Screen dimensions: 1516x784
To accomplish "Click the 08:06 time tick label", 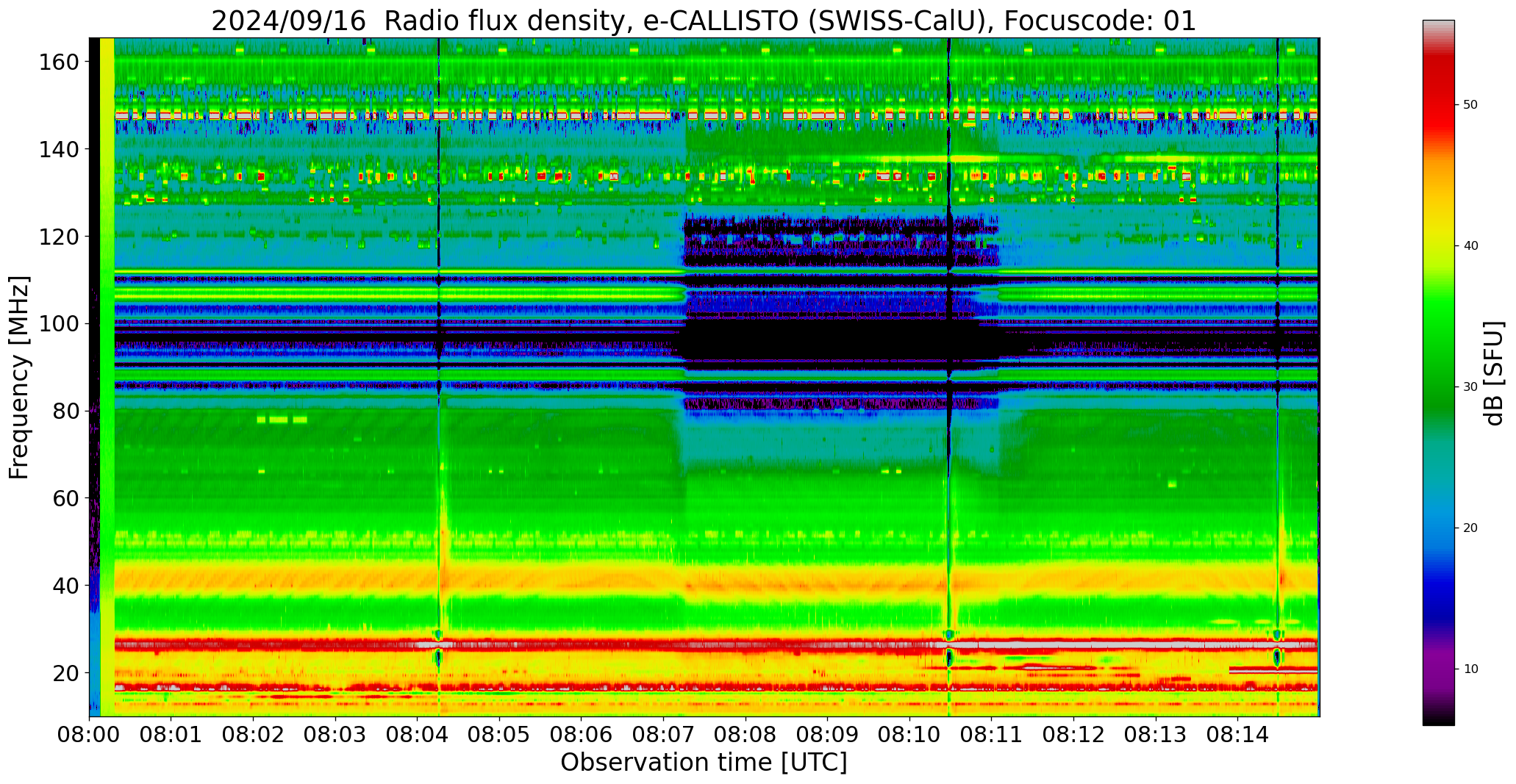I will (582, 735).
